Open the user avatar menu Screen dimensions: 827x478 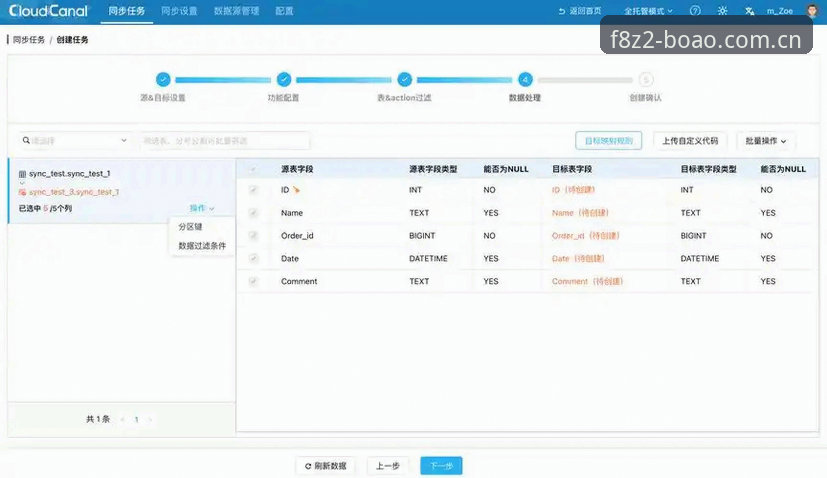tap(813, 11)
